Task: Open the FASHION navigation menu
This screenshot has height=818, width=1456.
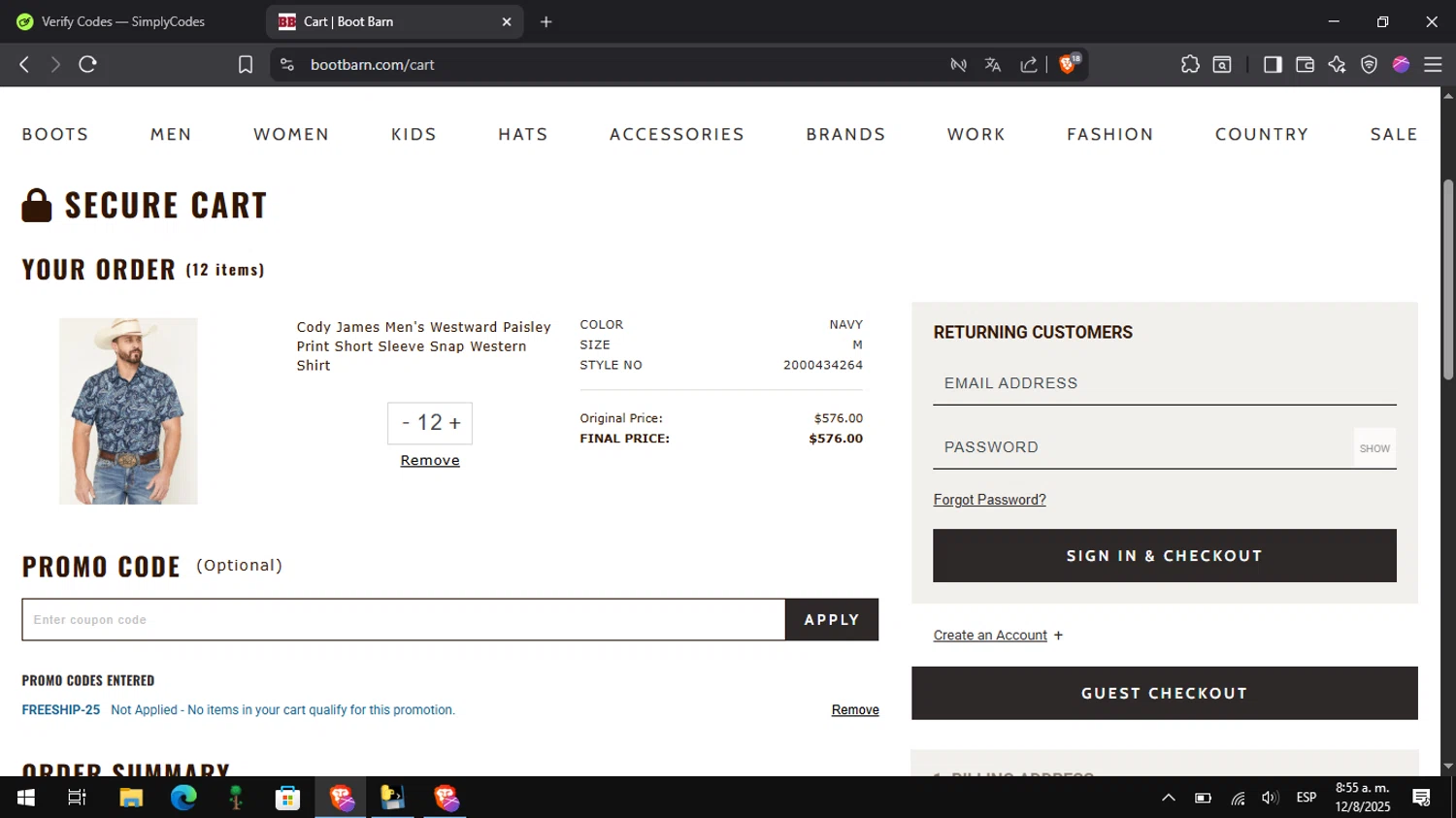Action: (1109, 134)
